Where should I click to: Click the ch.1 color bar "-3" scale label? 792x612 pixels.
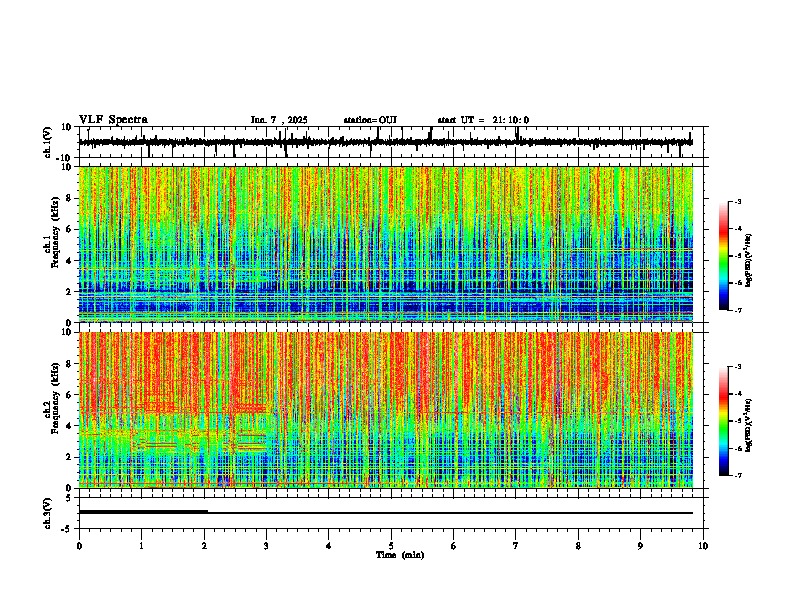coord(737,201)
